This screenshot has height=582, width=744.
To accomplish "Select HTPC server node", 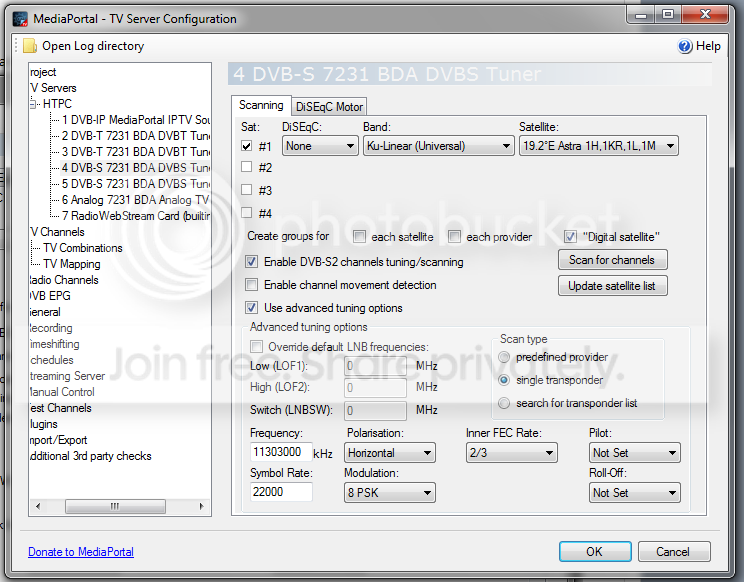I will pyautogui.click(x=57, y=103).
